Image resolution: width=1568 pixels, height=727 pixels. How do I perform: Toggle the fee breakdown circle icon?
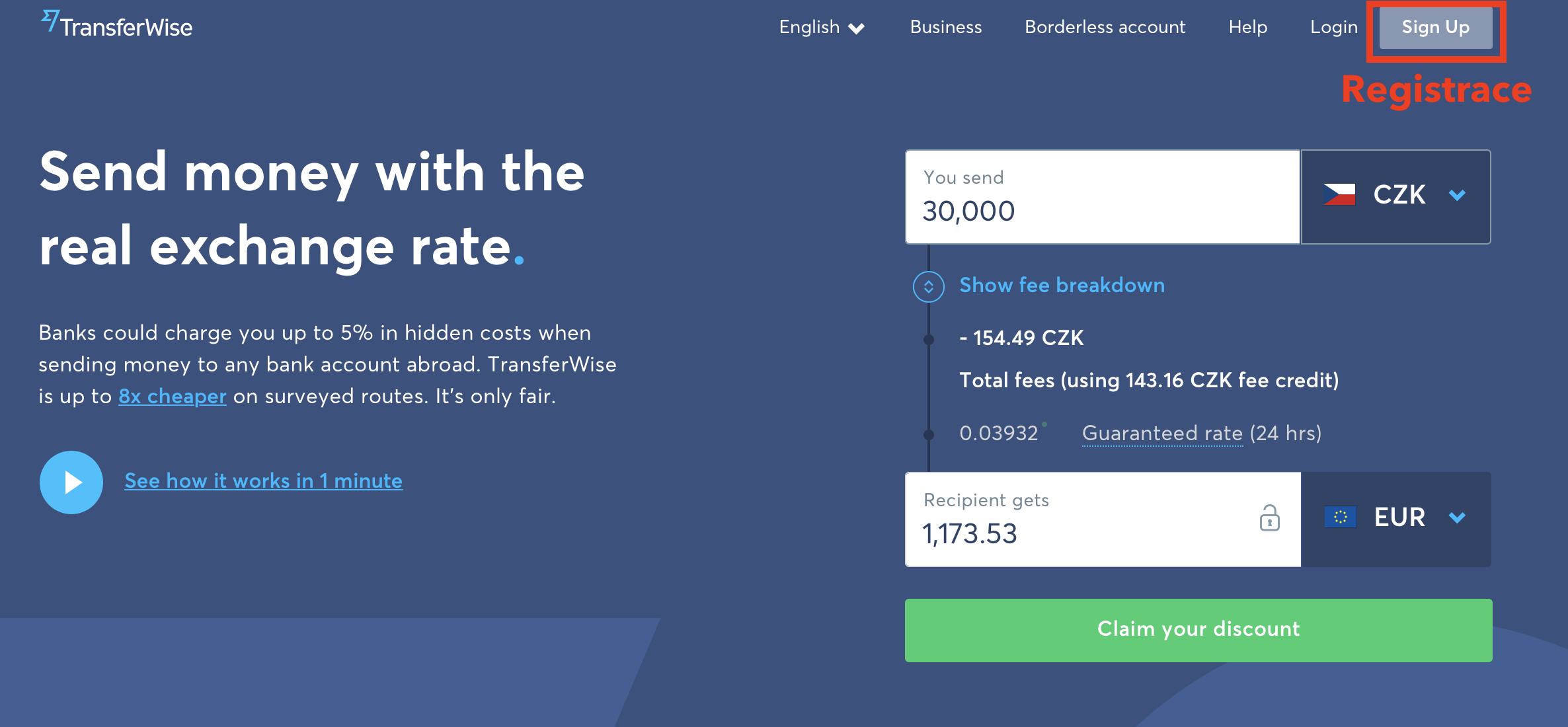tap(928, 287)
